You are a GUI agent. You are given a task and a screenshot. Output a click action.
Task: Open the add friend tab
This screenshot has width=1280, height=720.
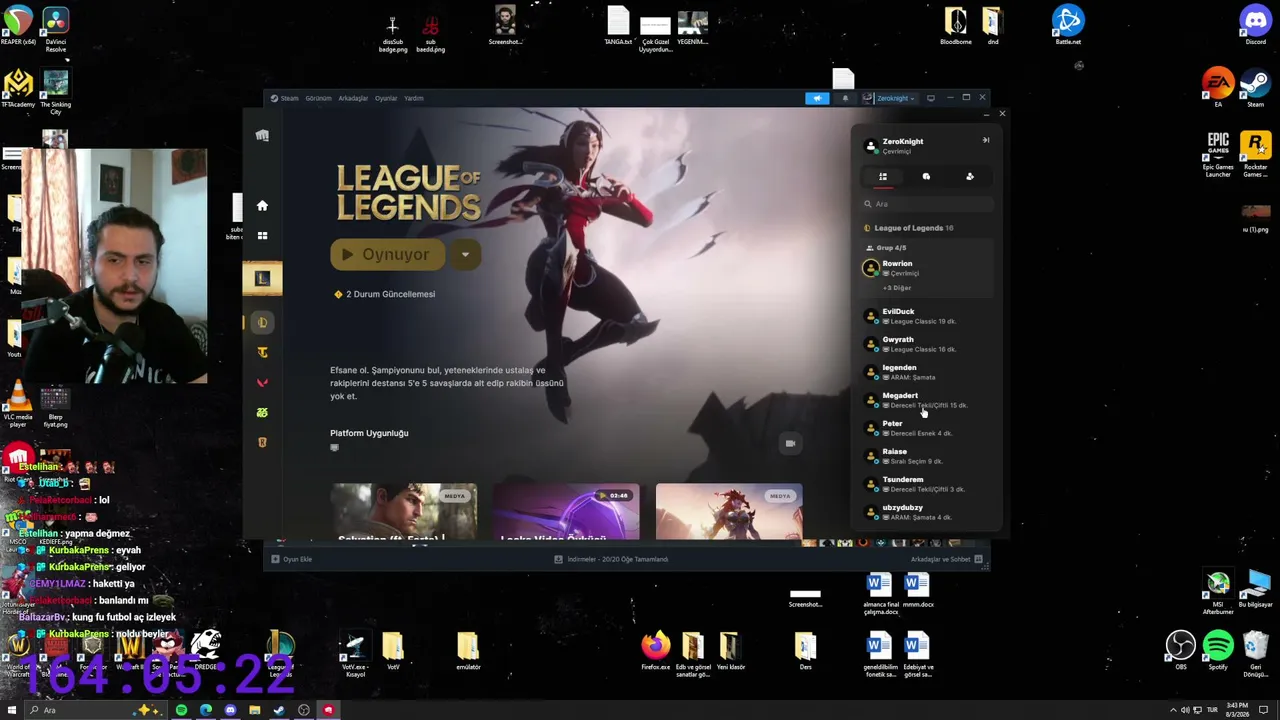(x=970, y=176)
